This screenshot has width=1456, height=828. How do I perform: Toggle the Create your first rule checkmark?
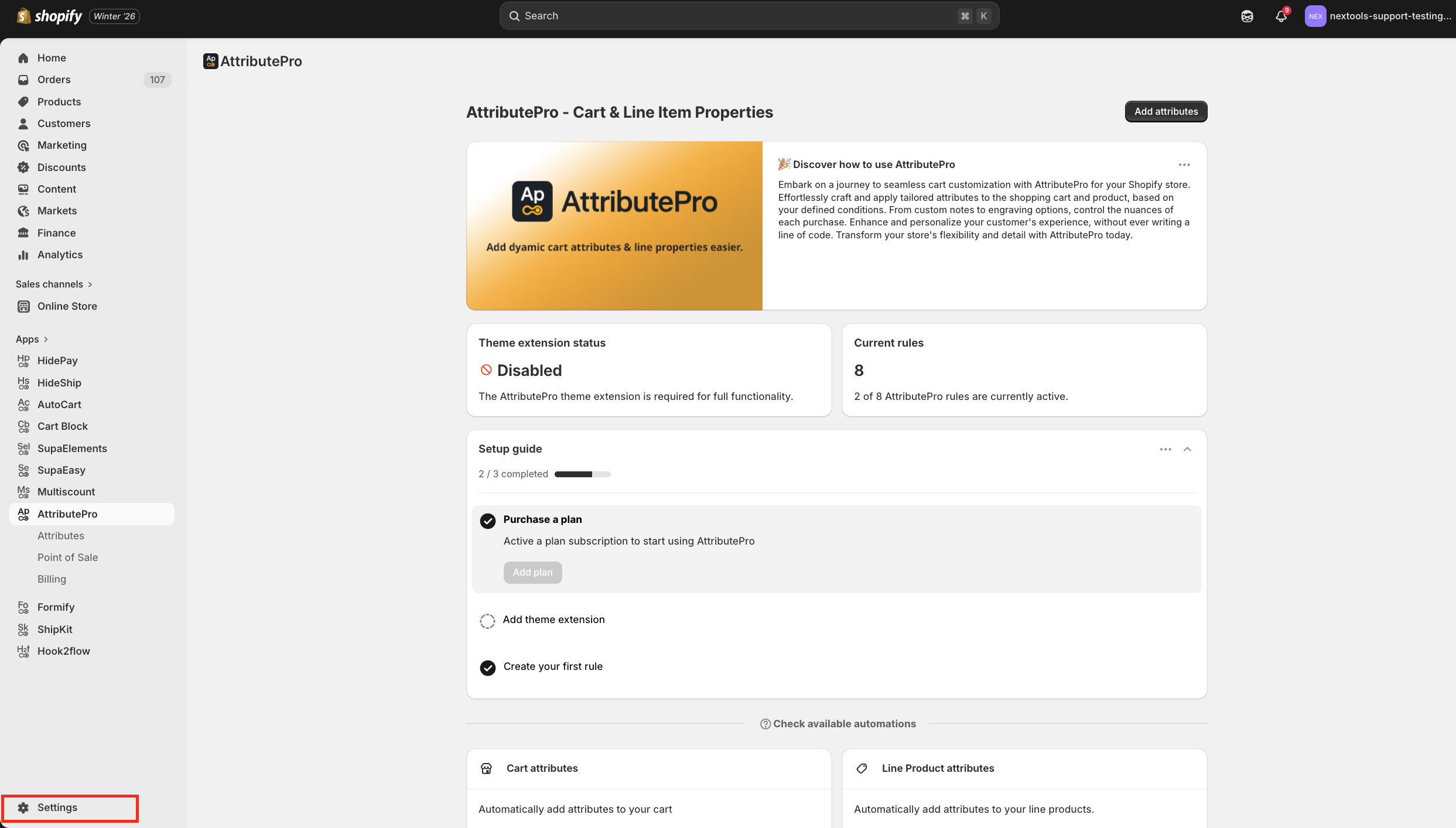[487, 668]
